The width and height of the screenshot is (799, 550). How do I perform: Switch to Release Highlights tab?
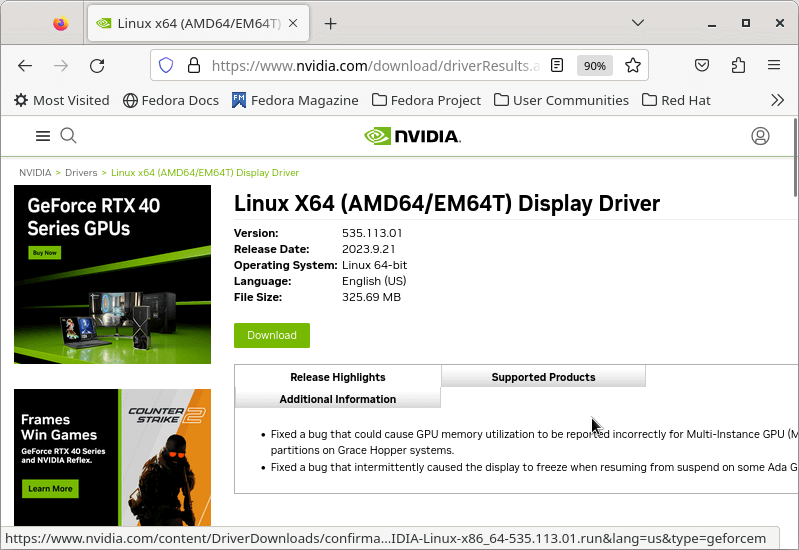(x=337, y=377)
